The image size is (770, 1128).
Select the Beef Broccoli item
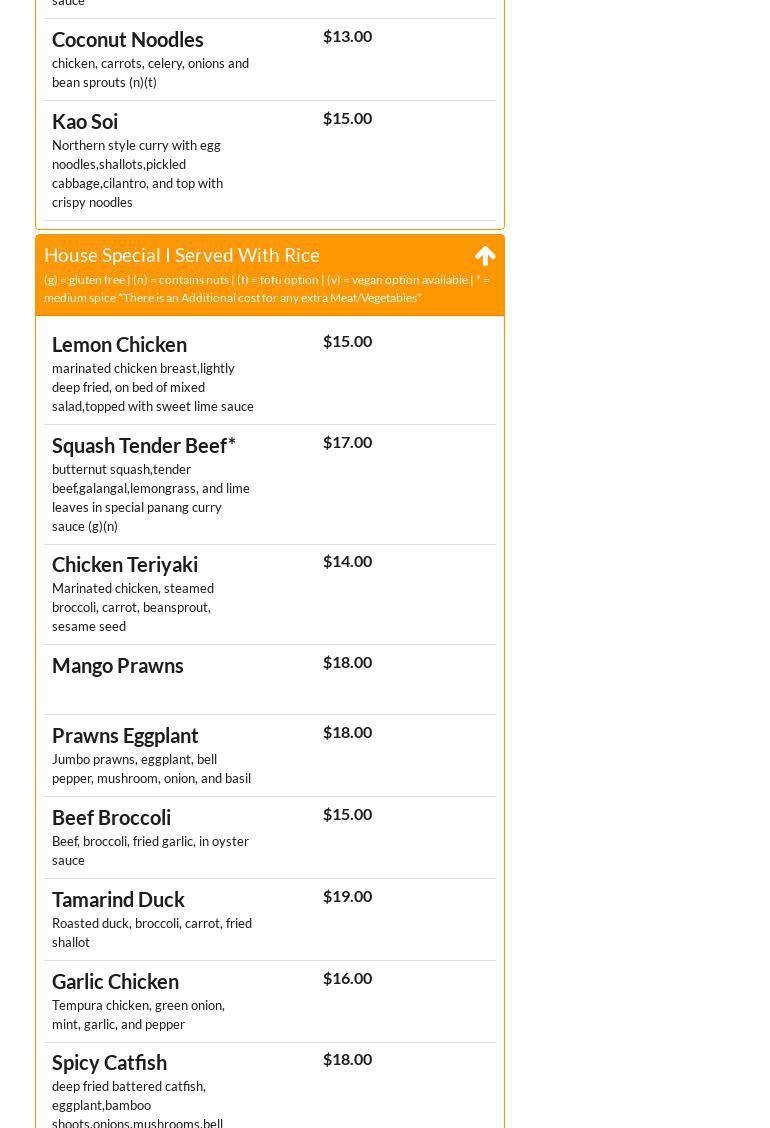pyautogui.click(x=111, y=817)
